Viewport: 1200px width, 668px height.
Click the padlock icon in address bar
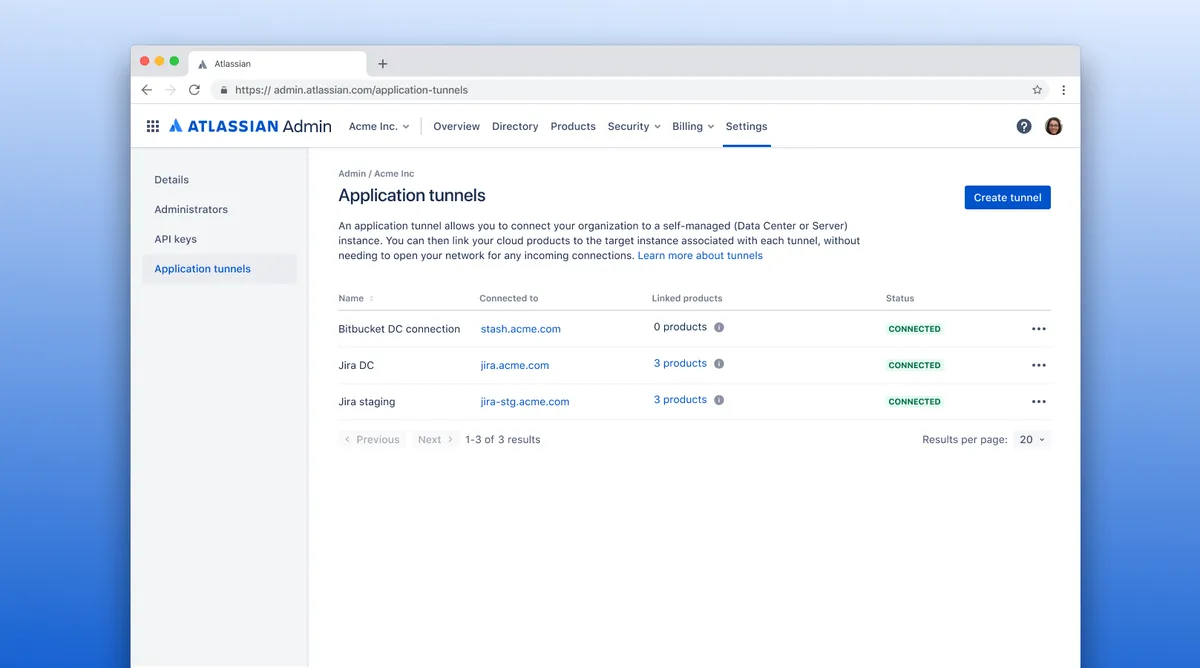(223, 90)
